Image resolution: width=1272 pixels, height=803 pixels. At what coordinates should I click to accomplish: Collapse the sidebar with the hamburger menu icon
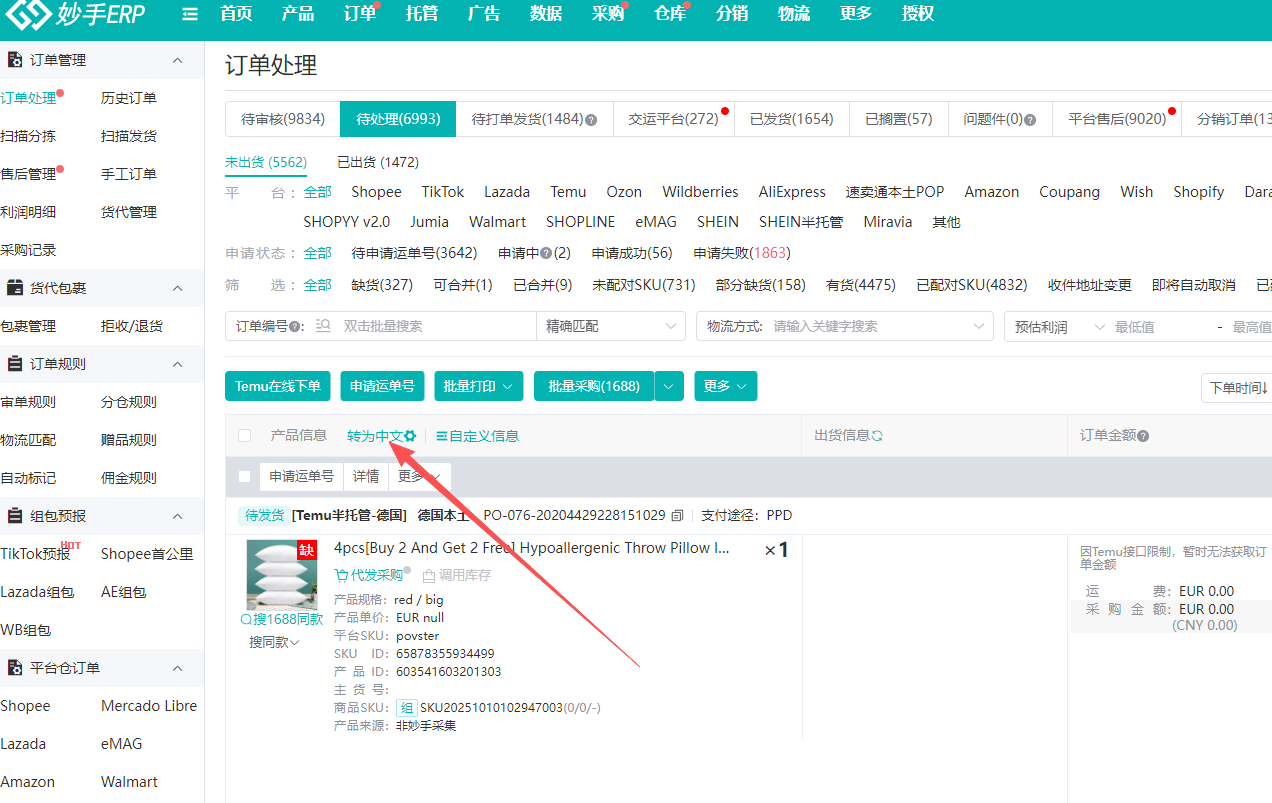(190, 14)
